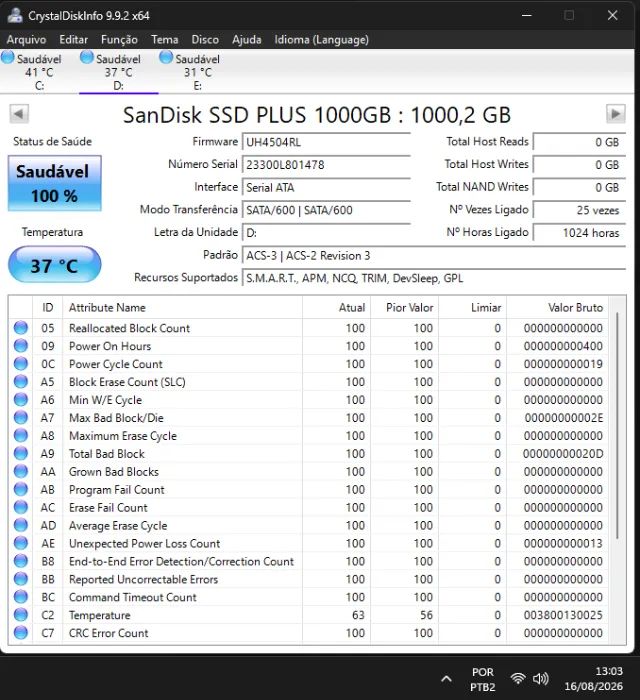Click status dot for Average Erase Cycle
This screenshot has width=640, height=700.
21,525
